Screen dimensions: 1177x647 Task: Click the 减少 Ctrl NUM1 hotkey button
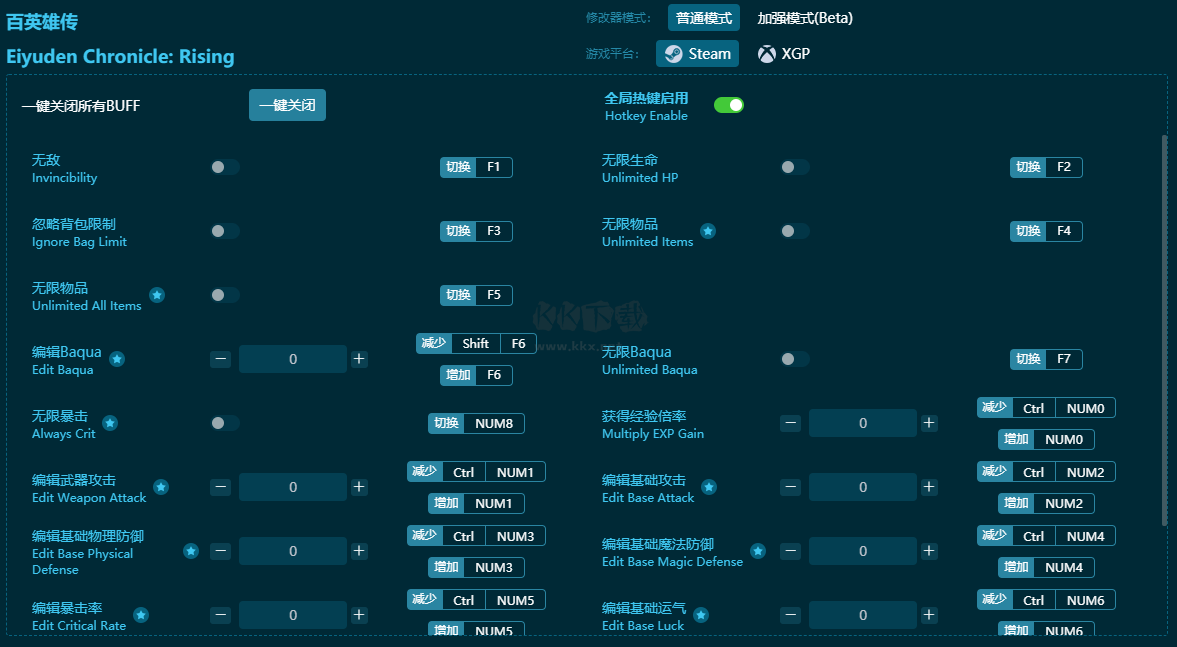[x=477, y=471]
